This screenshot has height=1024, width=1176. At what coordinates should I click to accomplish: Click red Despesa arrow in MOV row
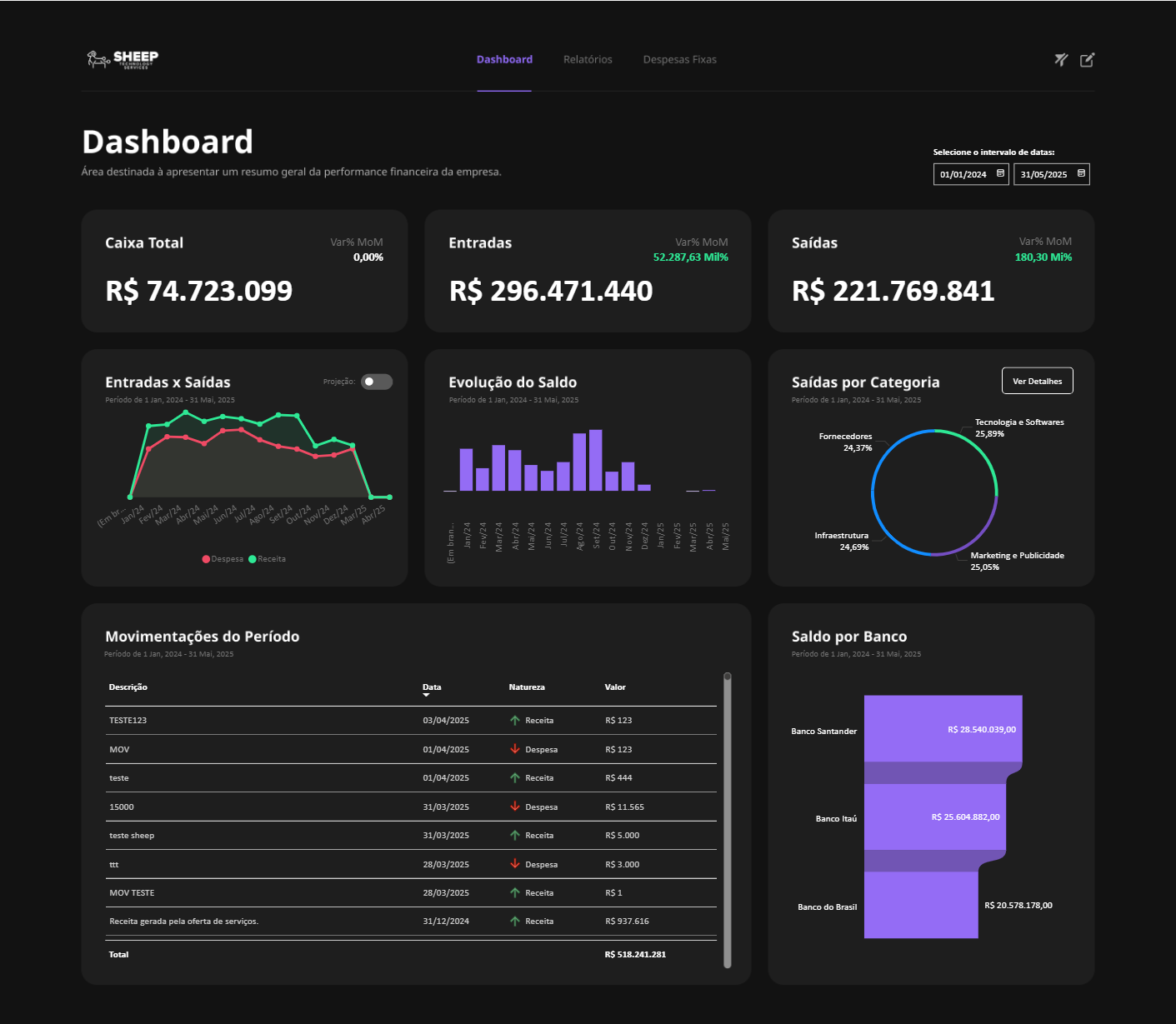point(515,749)
